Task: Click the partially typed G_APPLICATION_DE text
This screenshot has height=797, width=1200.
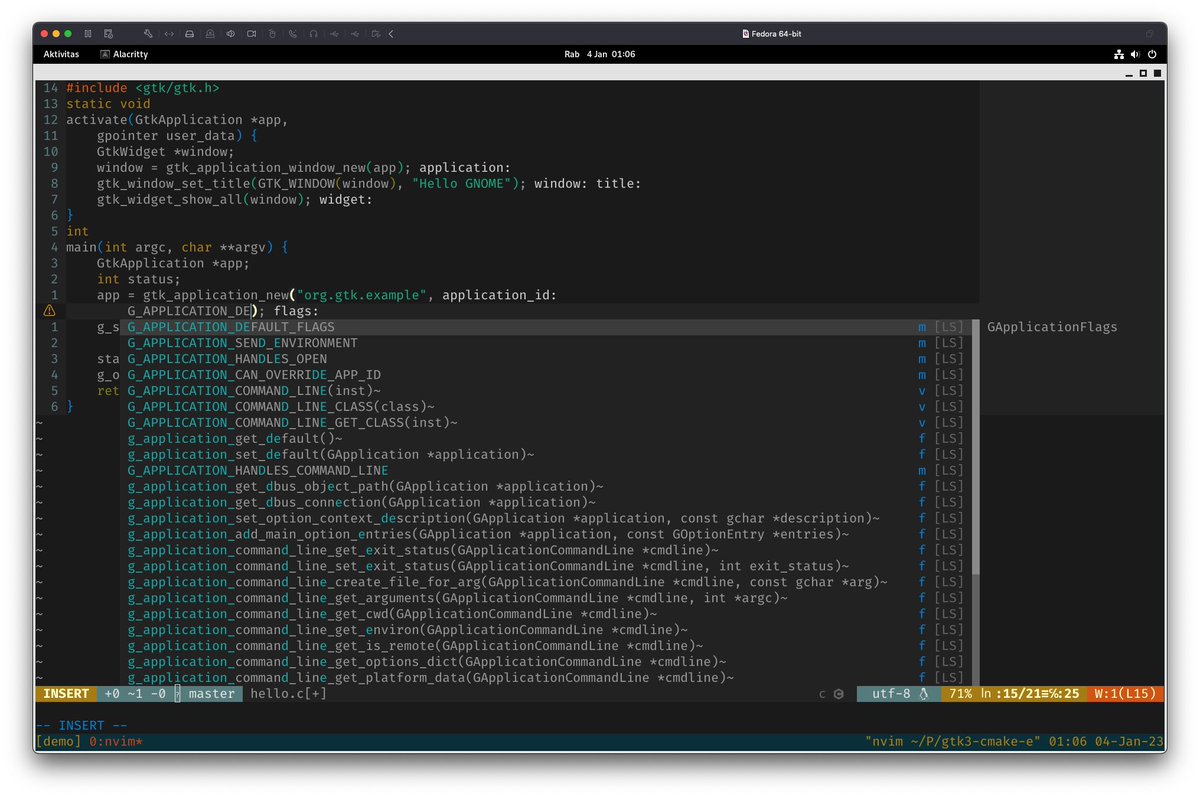Action: click(189, 311)
